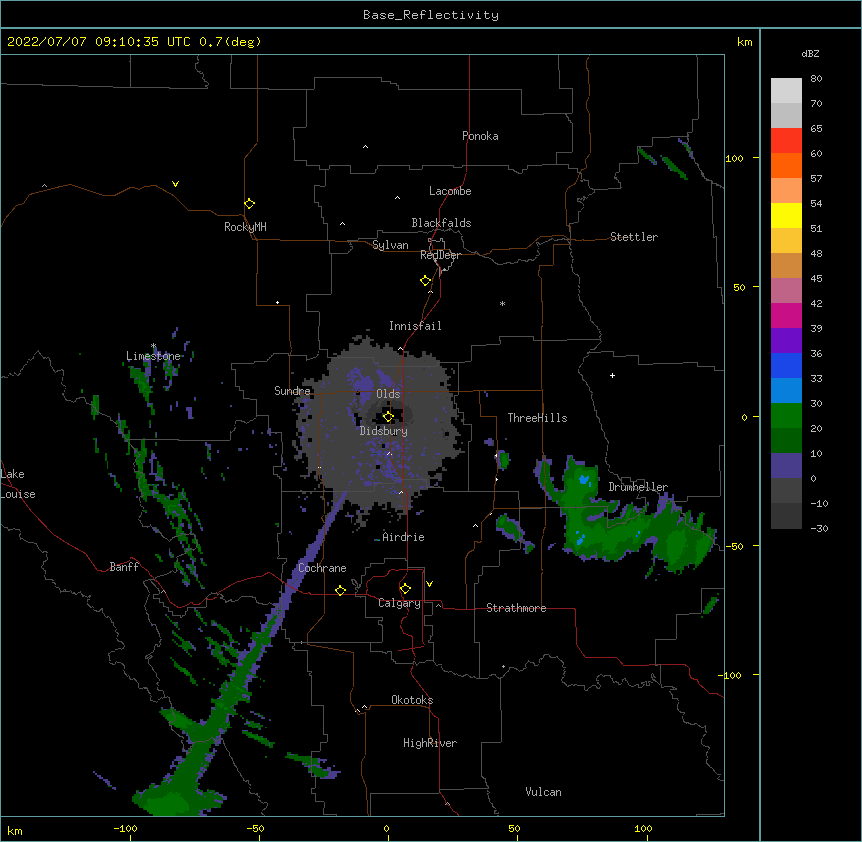Click the Blackfalds city label
The width and height of the screenshot is (862, 842).
441,223
